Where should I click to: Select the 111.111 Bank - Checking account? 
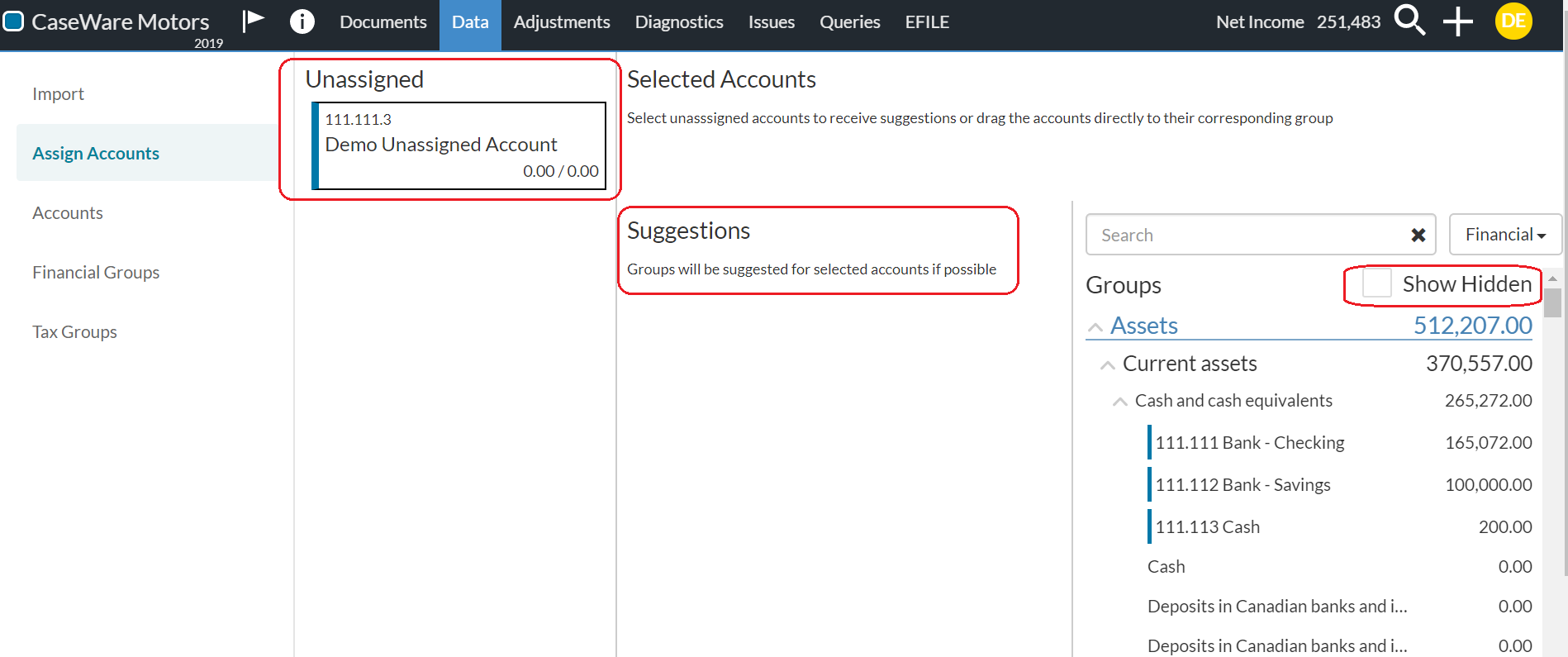1249,443
